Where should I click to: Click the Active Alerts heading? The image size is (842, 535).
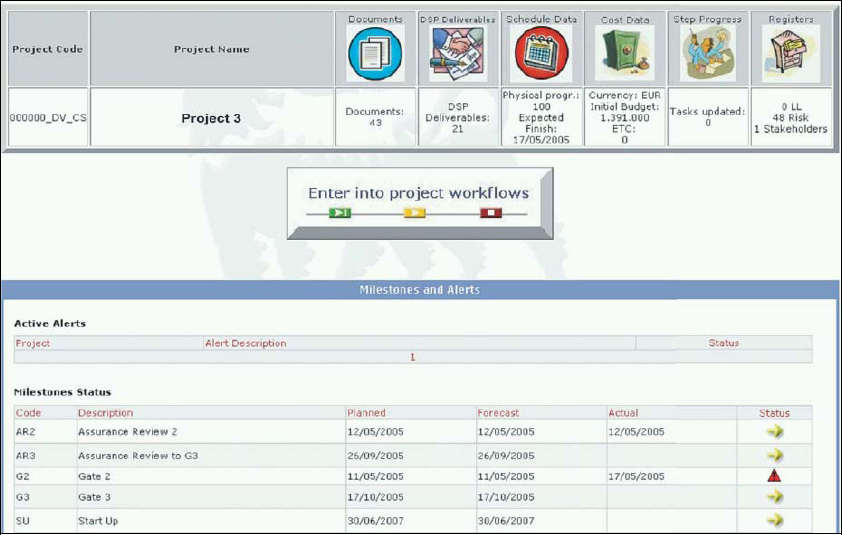(x=50, y=323)
